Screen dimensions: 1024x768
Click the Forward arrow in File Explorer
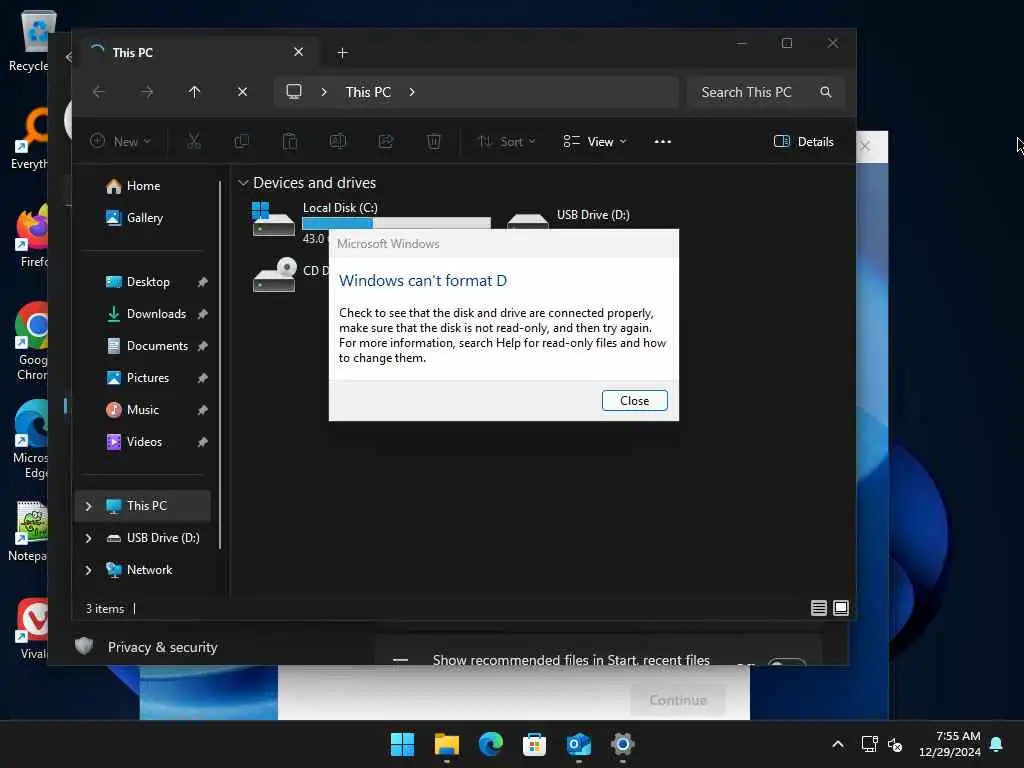point(147,92)
